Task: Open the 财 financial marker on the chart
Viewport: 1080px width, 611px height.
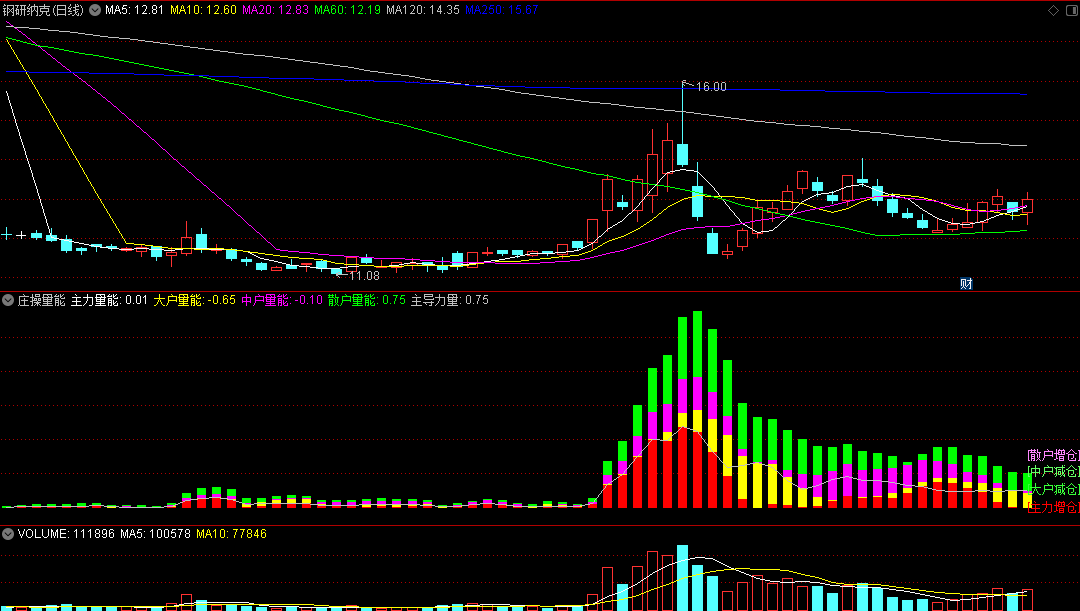Action: tap(966, 284)
